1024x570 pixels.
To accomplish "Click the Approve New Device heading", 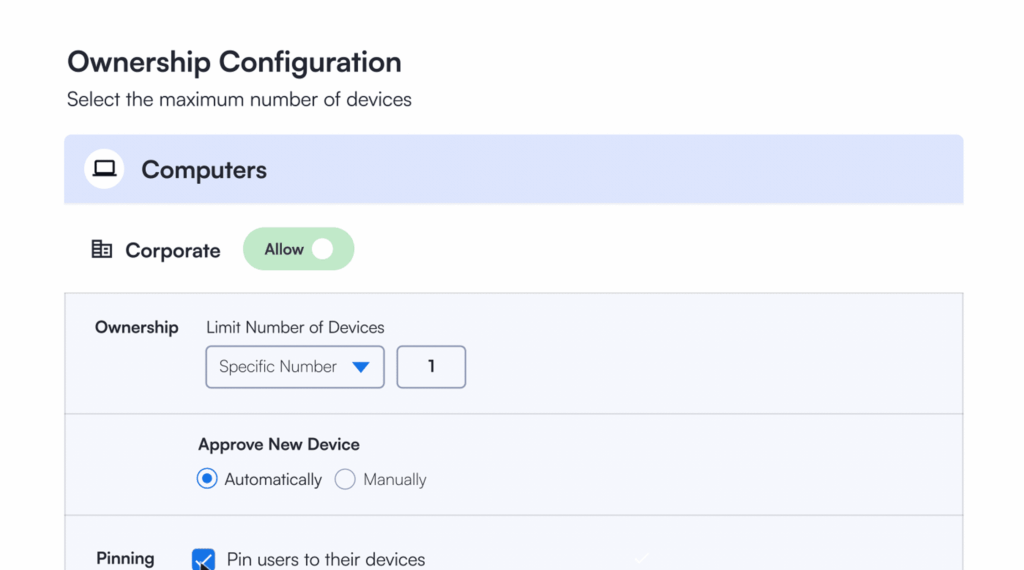I will coord(279,445).
